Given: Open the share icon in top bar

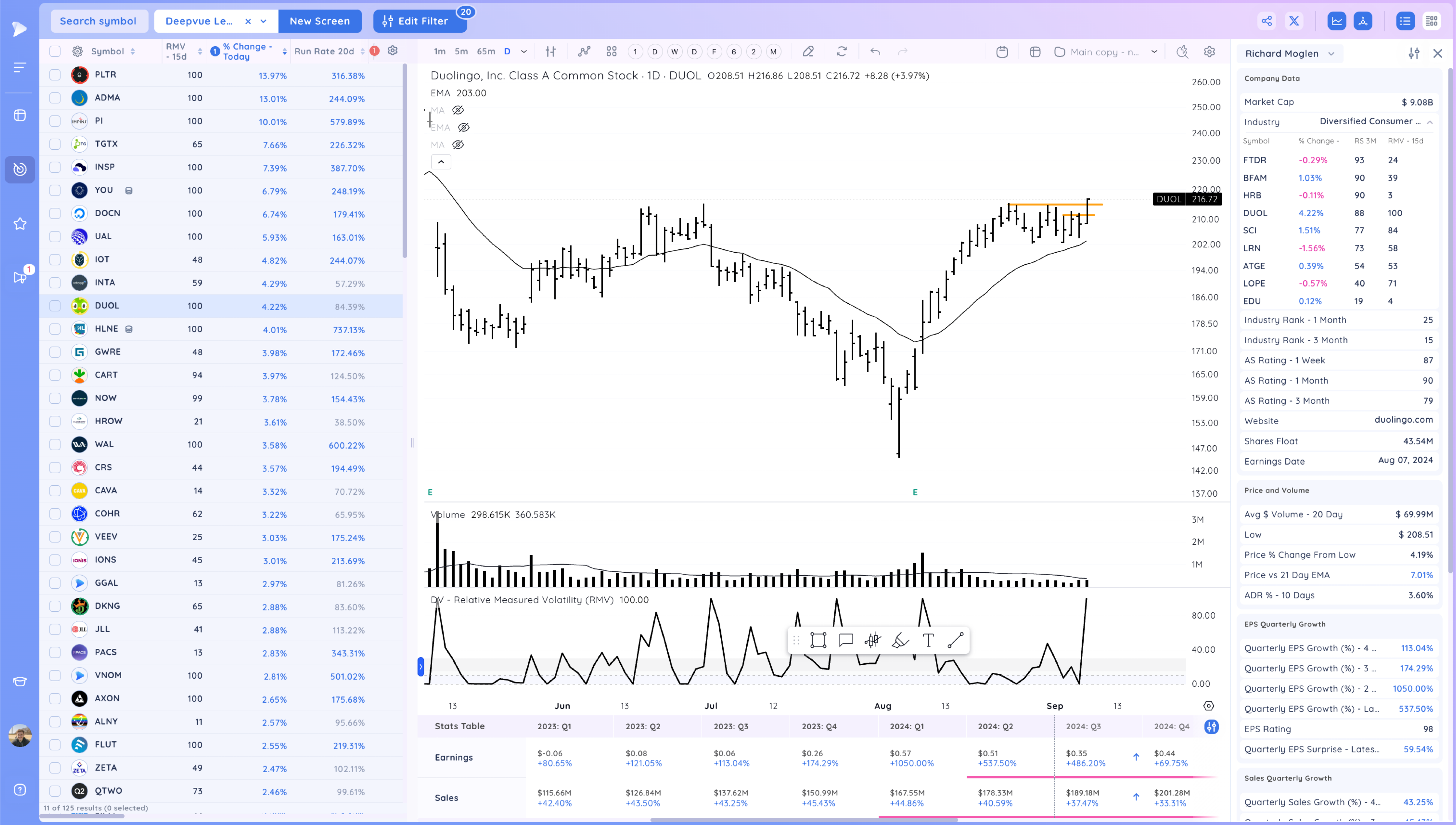Looking at the screenshot, I should 1267,21.
